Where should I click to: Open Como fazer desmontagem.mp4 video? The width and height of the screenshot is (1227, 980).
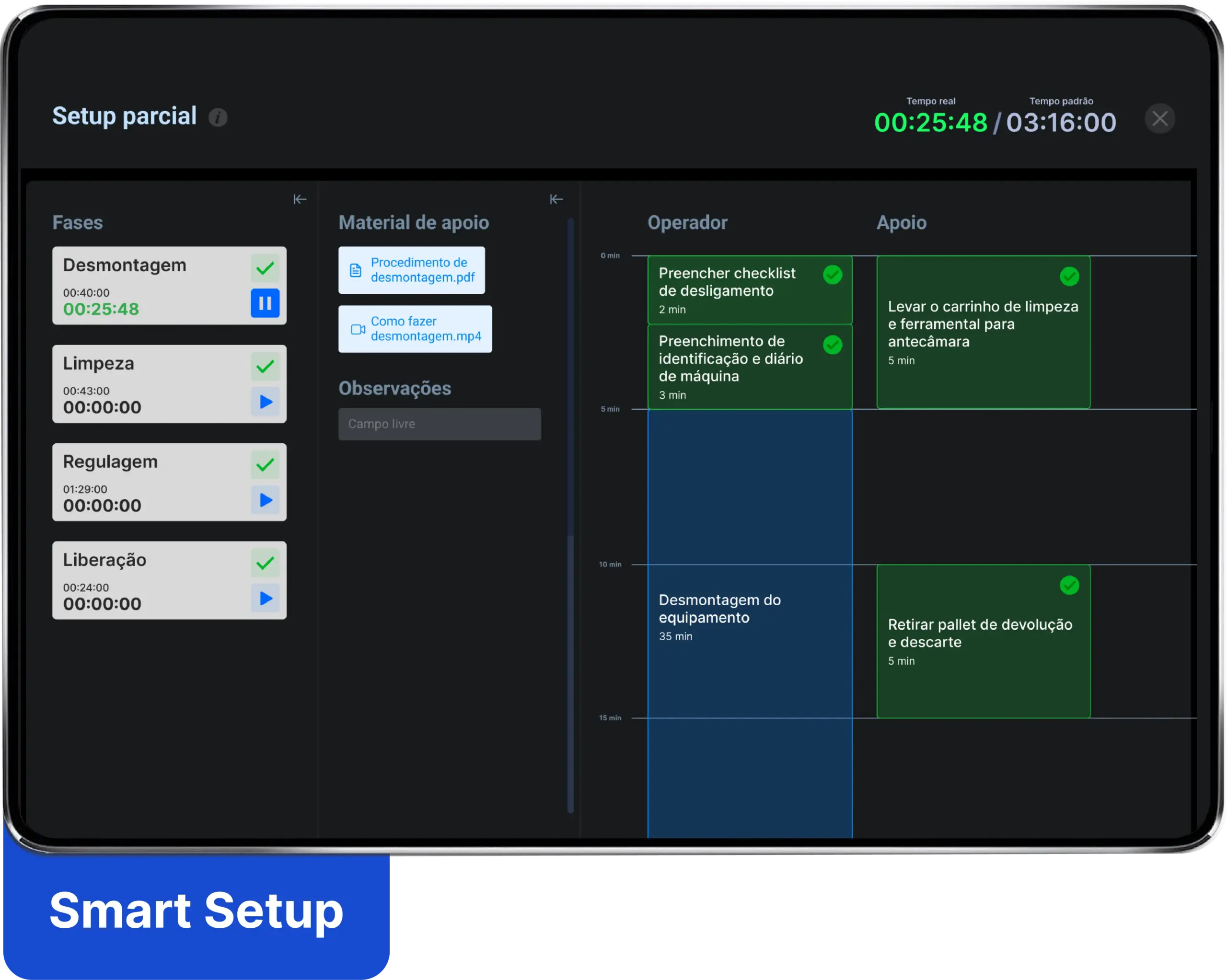(415, 329)
